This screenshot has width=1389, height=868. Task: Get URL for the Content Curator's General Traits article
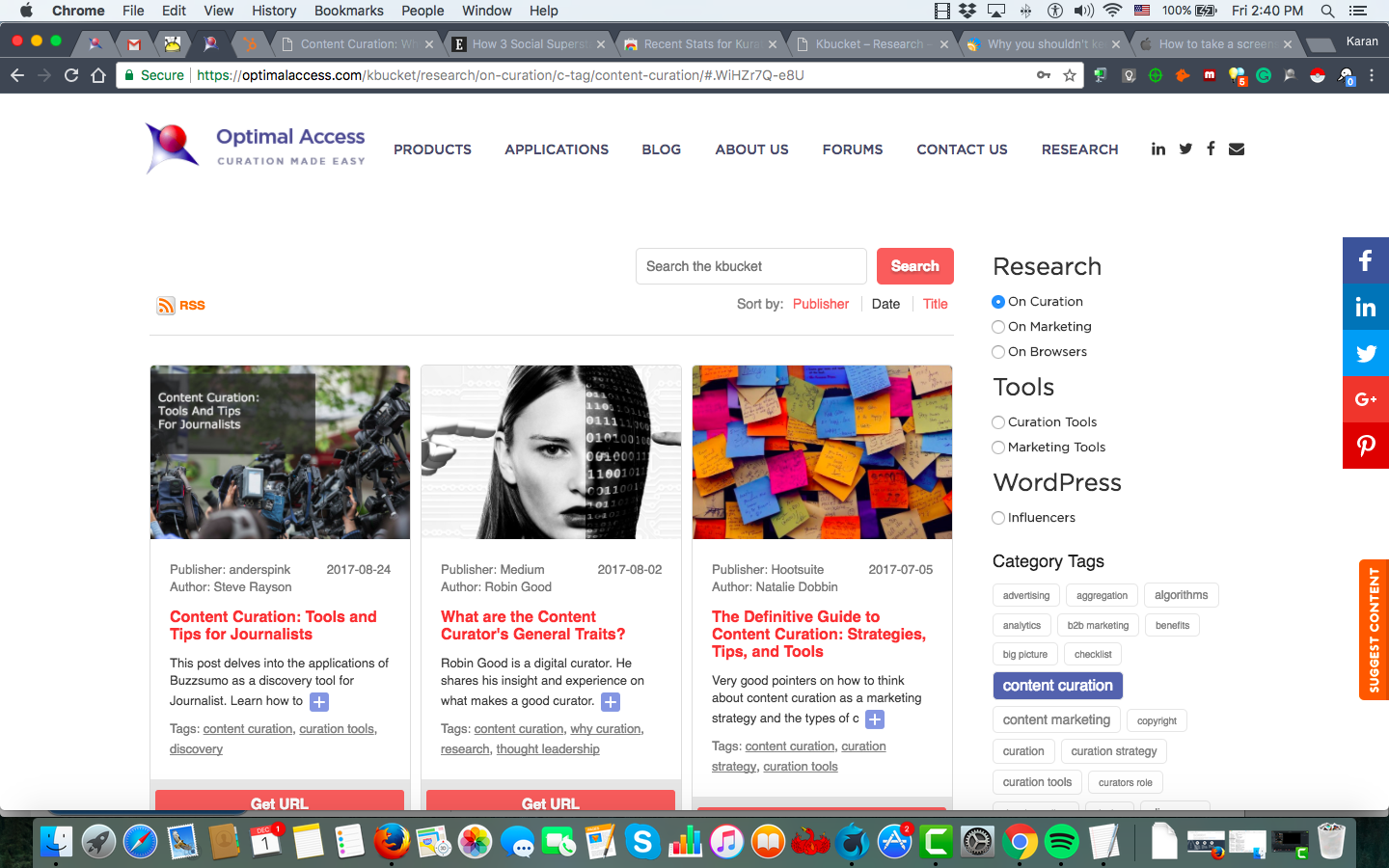click(551, 800)
